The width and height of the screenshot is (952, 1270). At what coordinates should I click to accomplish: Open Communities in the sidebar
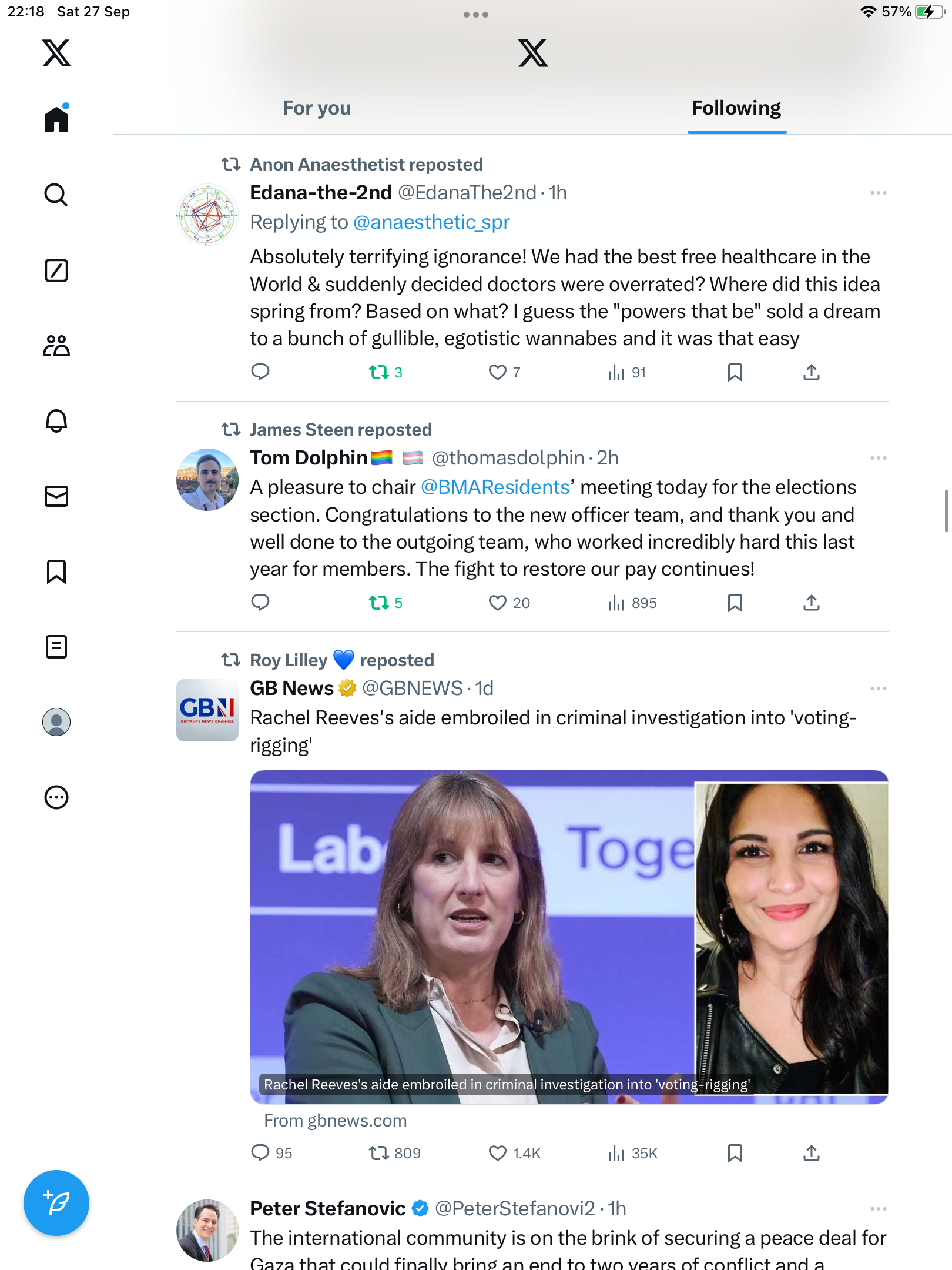click(56, 346)
